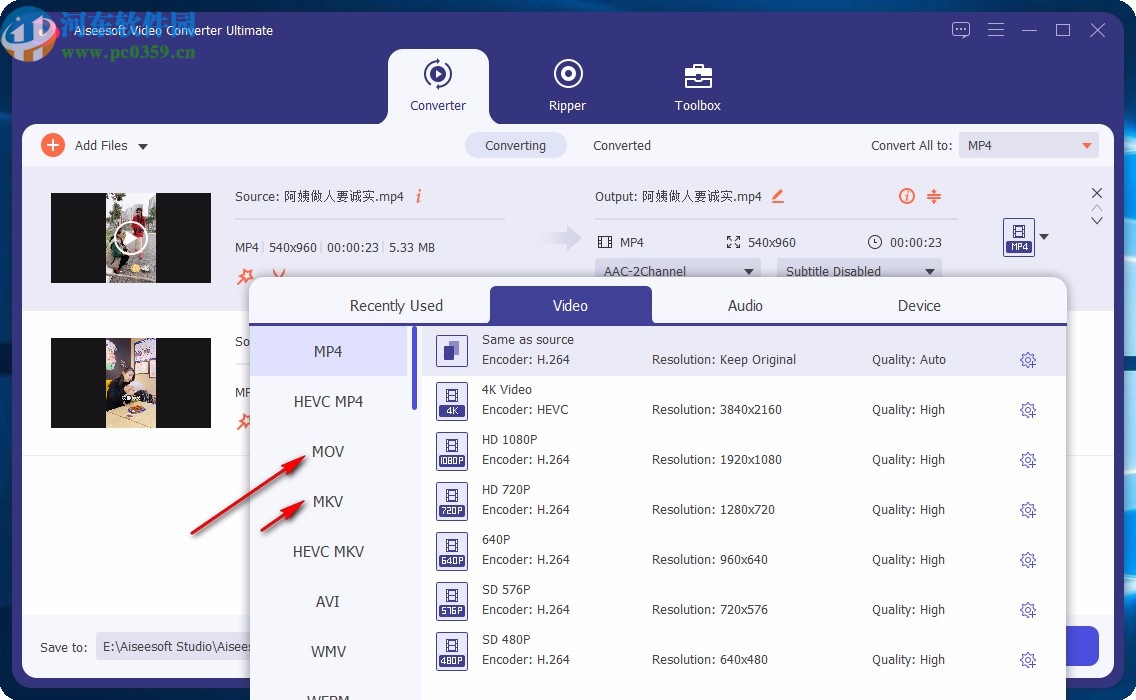Click the info icon beside the source filename
The height and width of the screenshot is (700, 1136).
(x=418, y=197)
